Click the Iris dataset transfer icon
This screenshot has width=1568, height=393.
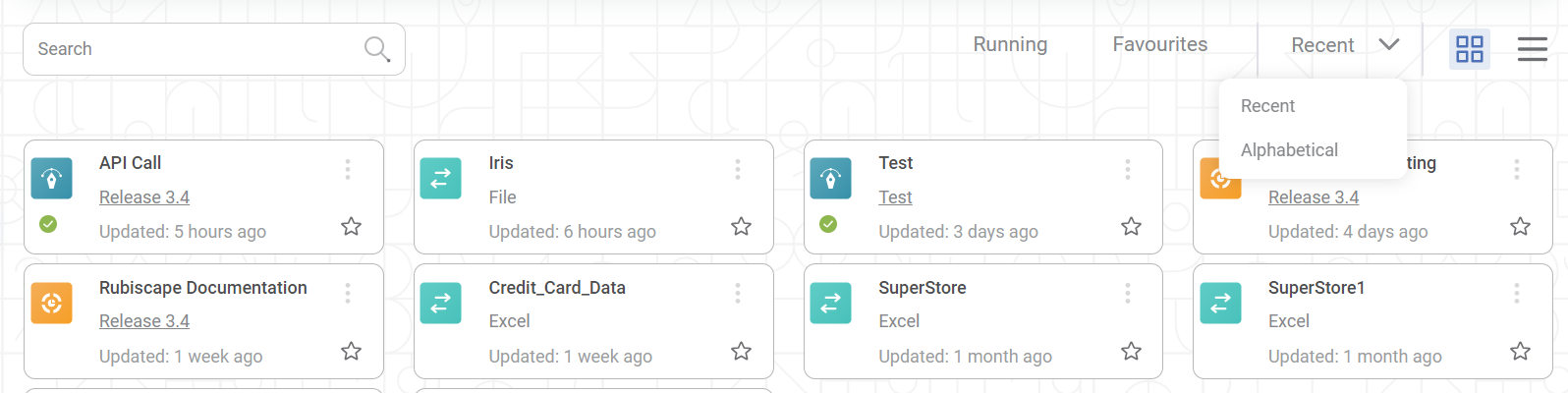click(441, 179)
